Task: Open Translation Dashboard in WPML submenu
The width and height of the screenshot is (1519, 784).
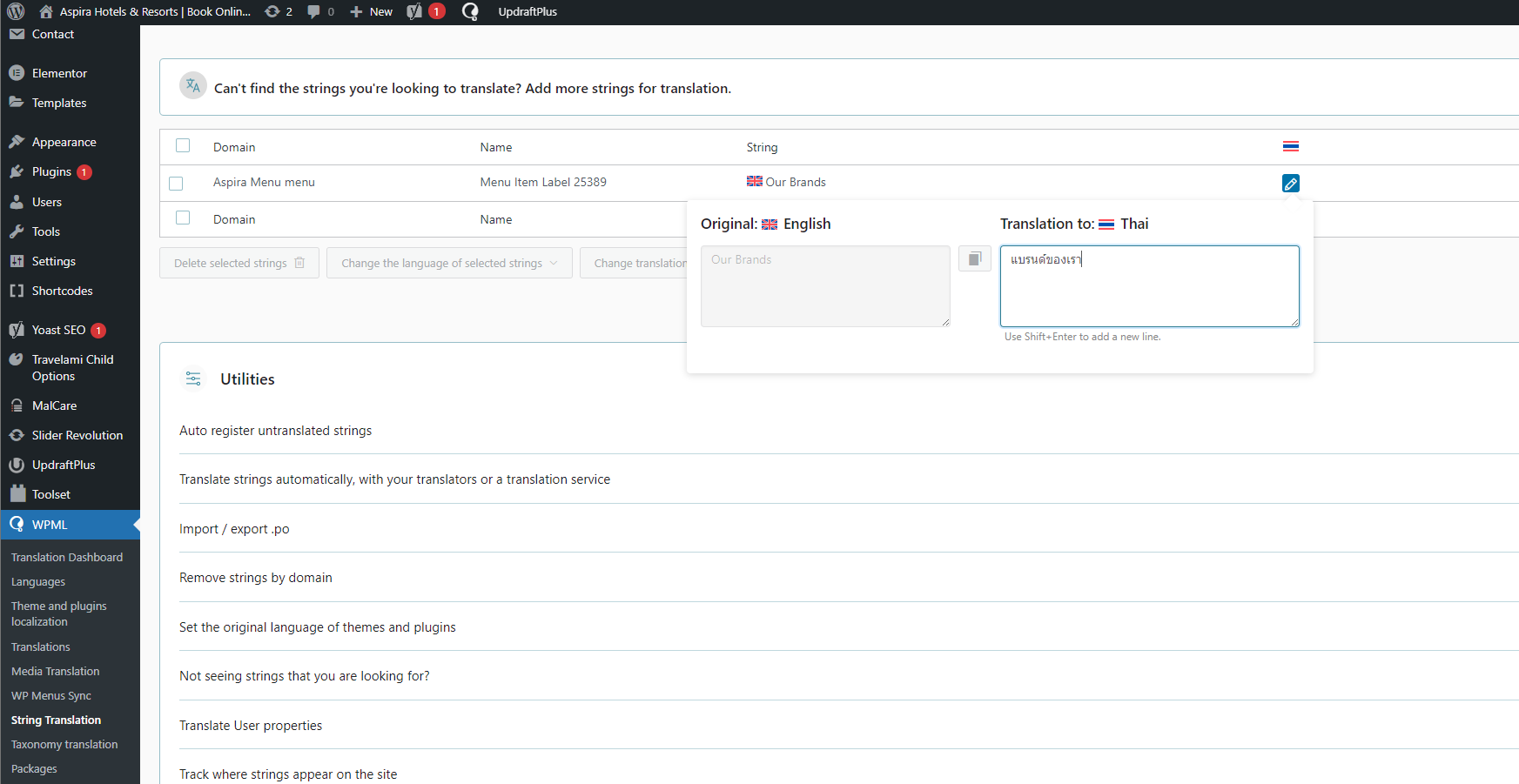Action: tap(67, 557)
